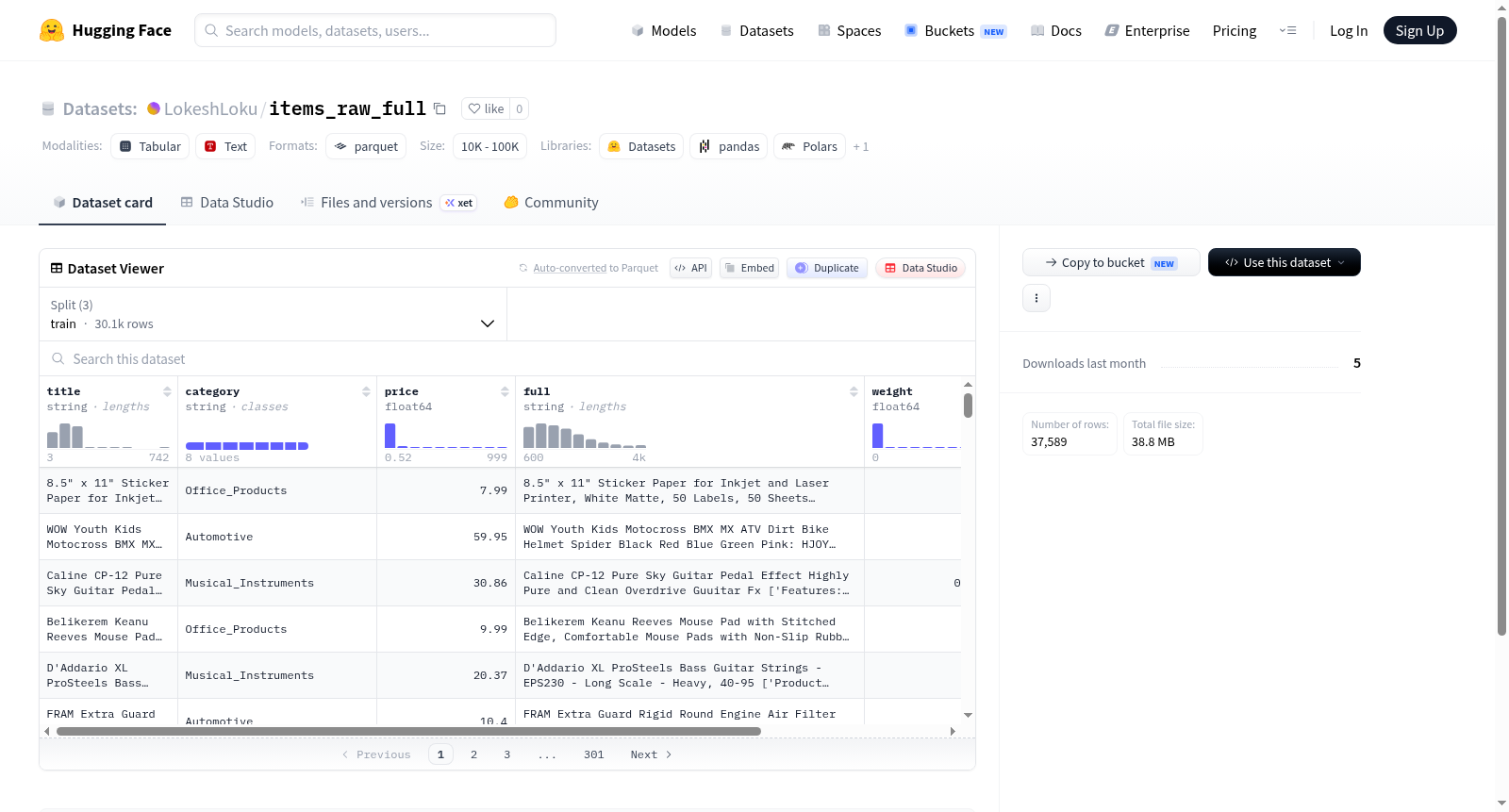Click the API button in the viewer

[x=690, y=268]
